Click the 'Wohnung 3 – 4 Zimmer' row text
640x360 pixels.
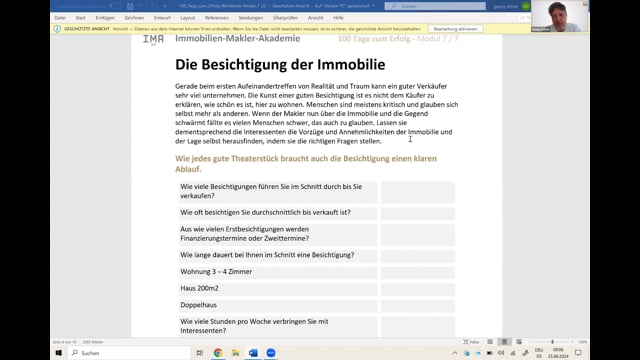(216, 272)
